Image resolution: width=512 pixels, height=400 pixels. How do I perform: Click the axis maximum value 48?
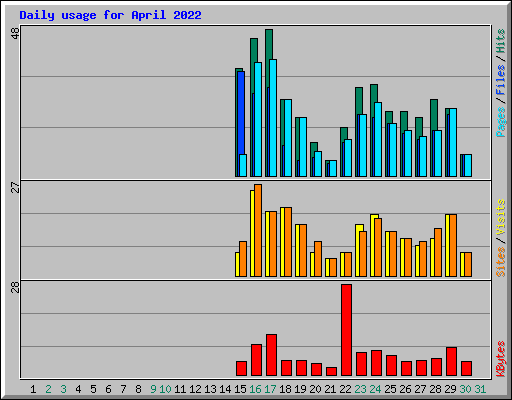(x=15, y=33)
